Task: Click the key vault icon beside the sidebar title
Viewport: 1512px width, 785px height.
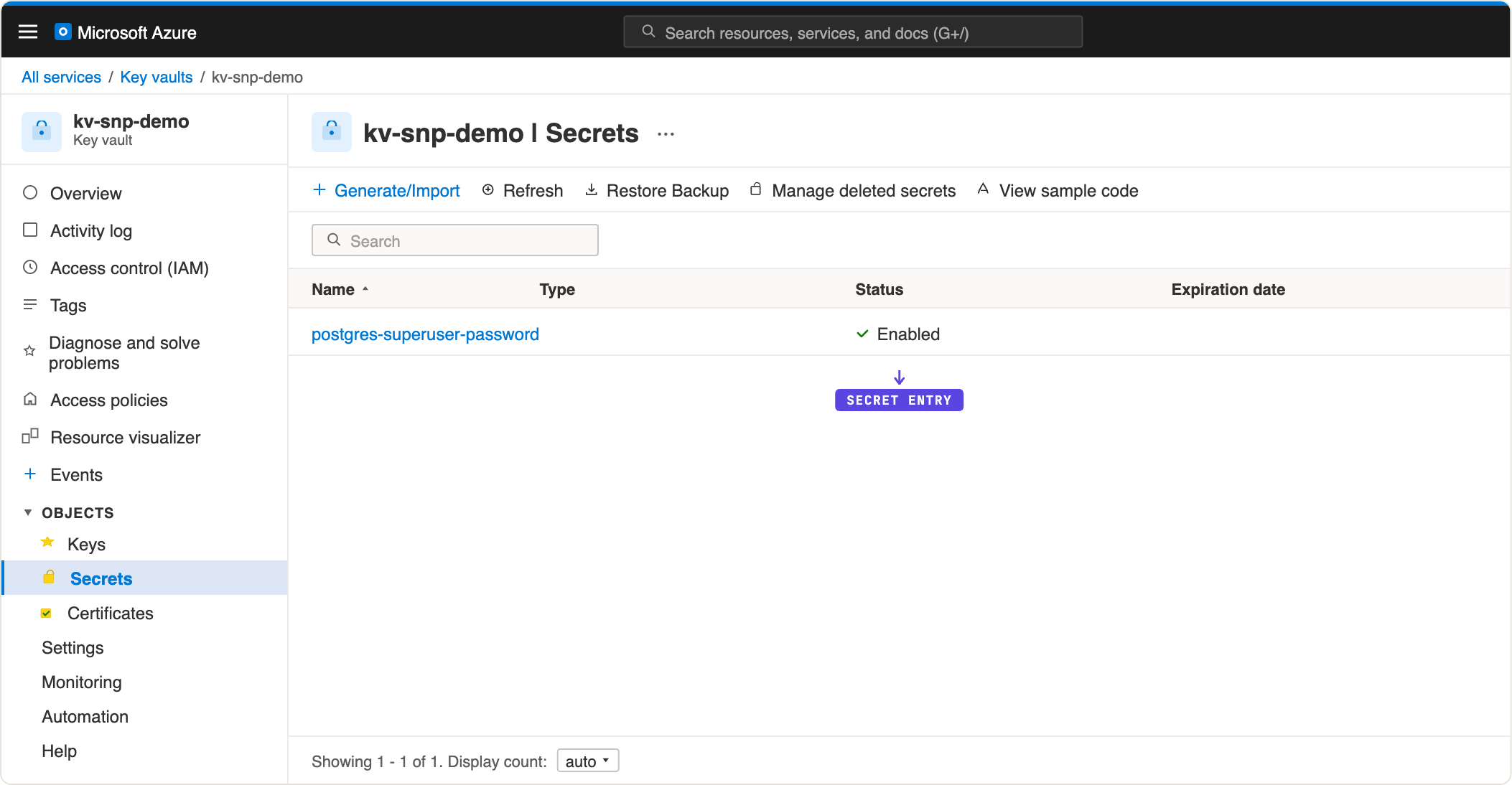Action: pos(42,131)
